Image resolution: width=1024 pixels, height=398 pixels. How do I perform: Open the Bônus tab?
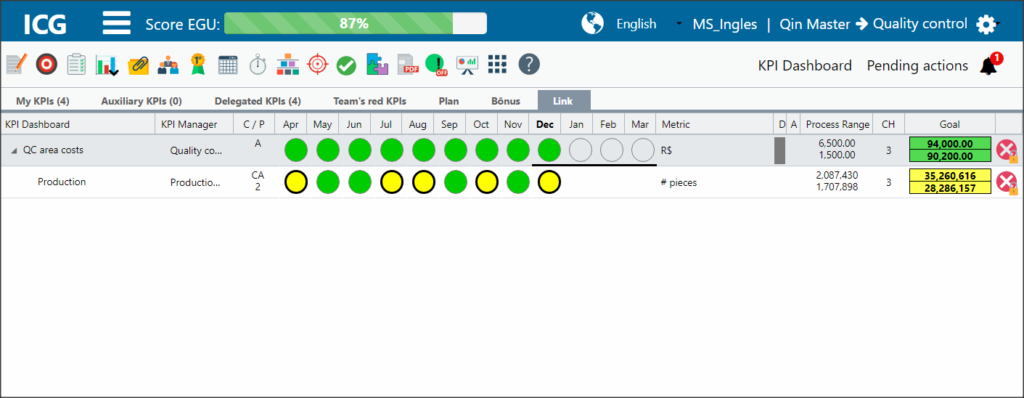[505, 101]
